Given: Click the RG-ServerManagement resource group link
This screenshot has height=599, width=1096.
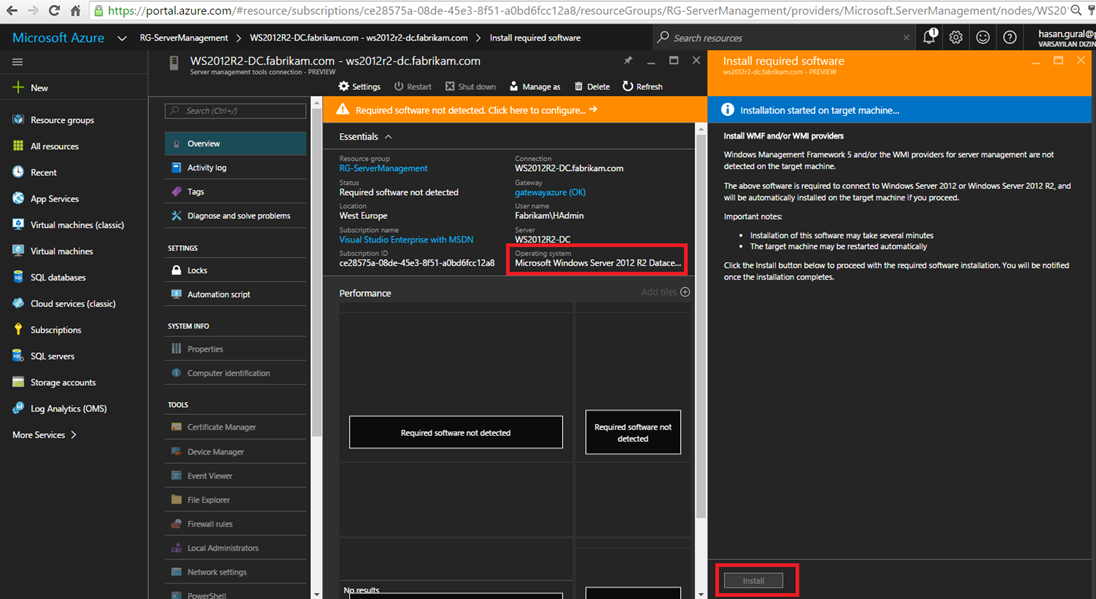Looking at the screenshot, I should point(383,168).
